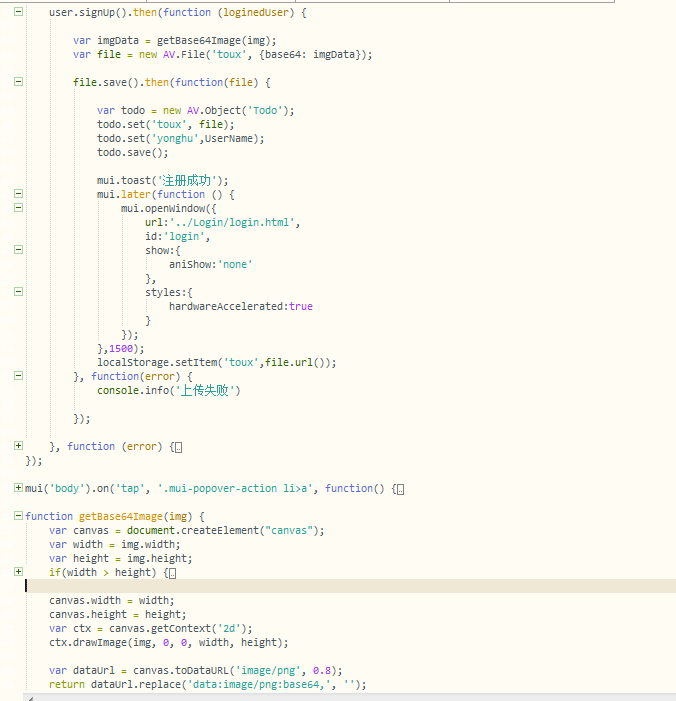
Task: Click the hardwareAccelerated:true line
Action: (x=241, y=307)
